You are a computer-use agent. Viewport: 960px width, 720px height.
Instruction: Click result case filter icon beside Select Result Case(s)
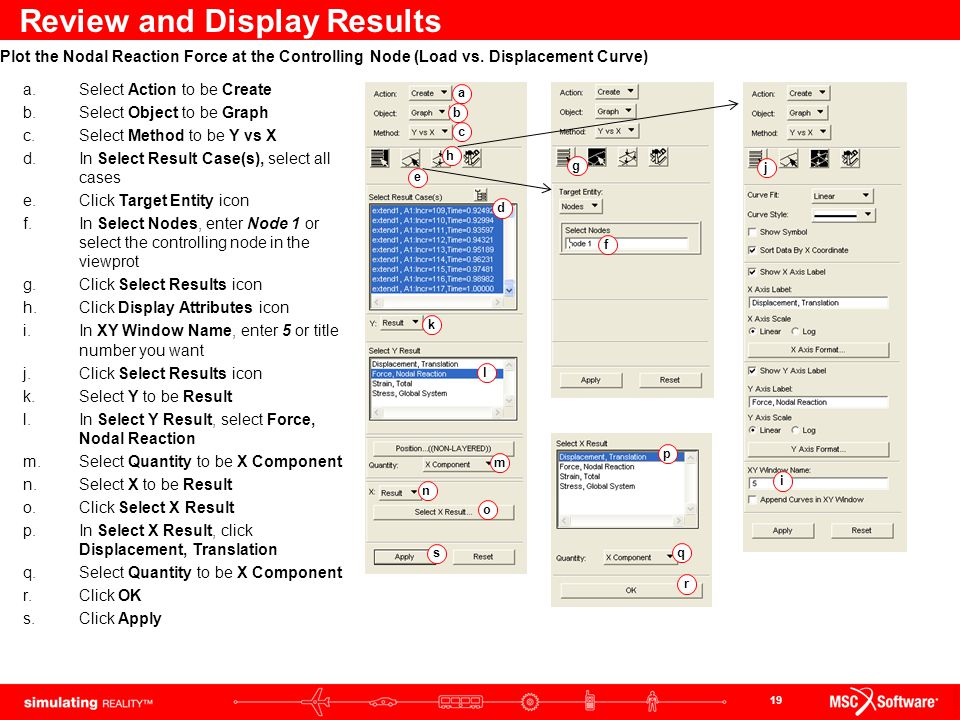(x=481, y=195)
